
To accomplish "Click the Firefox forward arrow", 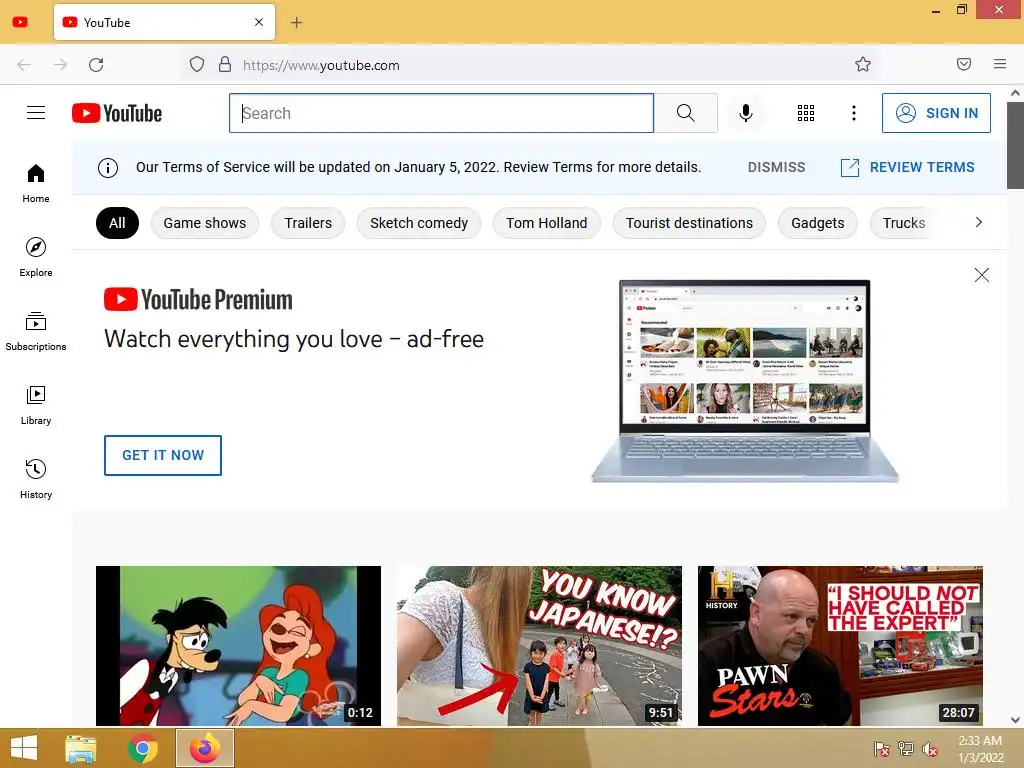I will pos(60,65).
